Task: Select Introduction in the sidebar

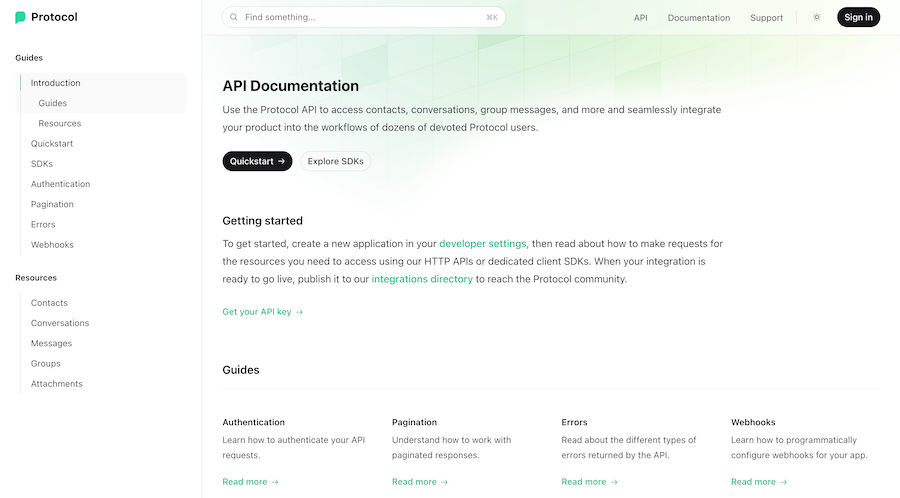Action: tap(56, 83)
